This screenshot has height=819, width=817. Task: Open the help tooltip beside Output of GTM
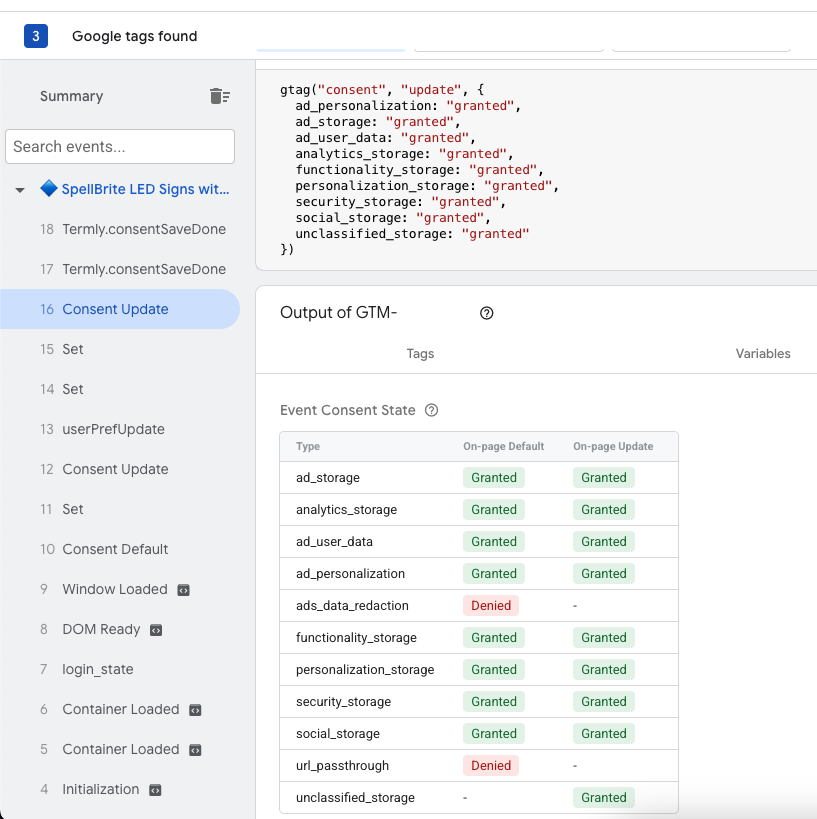point(487,313)
